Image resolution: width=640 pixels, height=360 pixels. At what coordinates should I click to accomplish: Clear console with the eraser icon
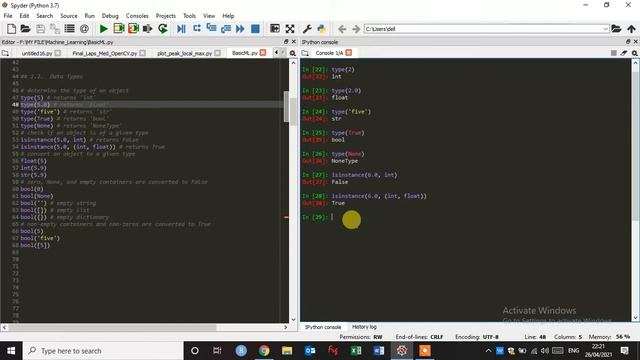tap(624, 53)
